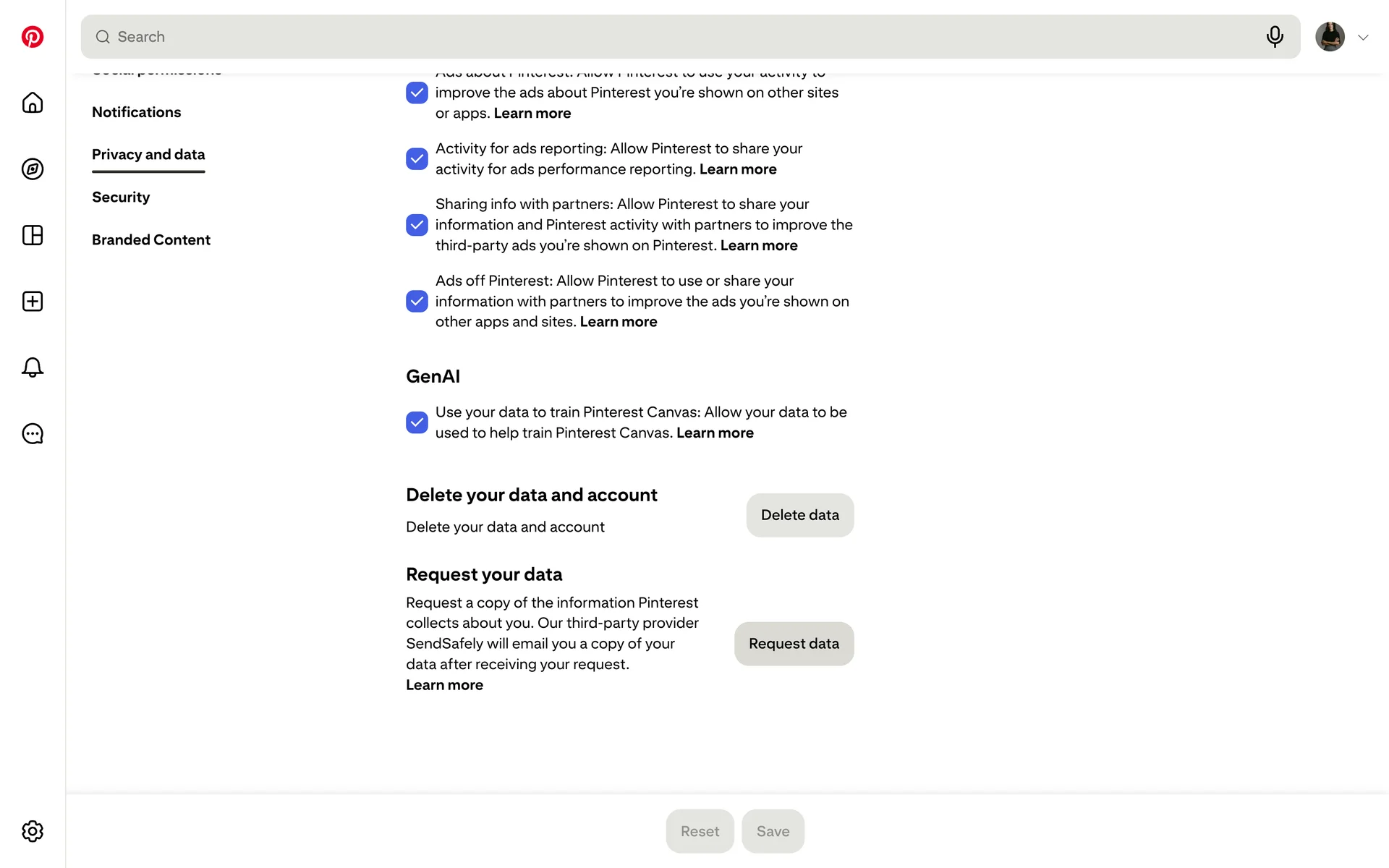1389x868 pixels.
Task: Go to Home feed icon
Action: click(x=33, y=103)
